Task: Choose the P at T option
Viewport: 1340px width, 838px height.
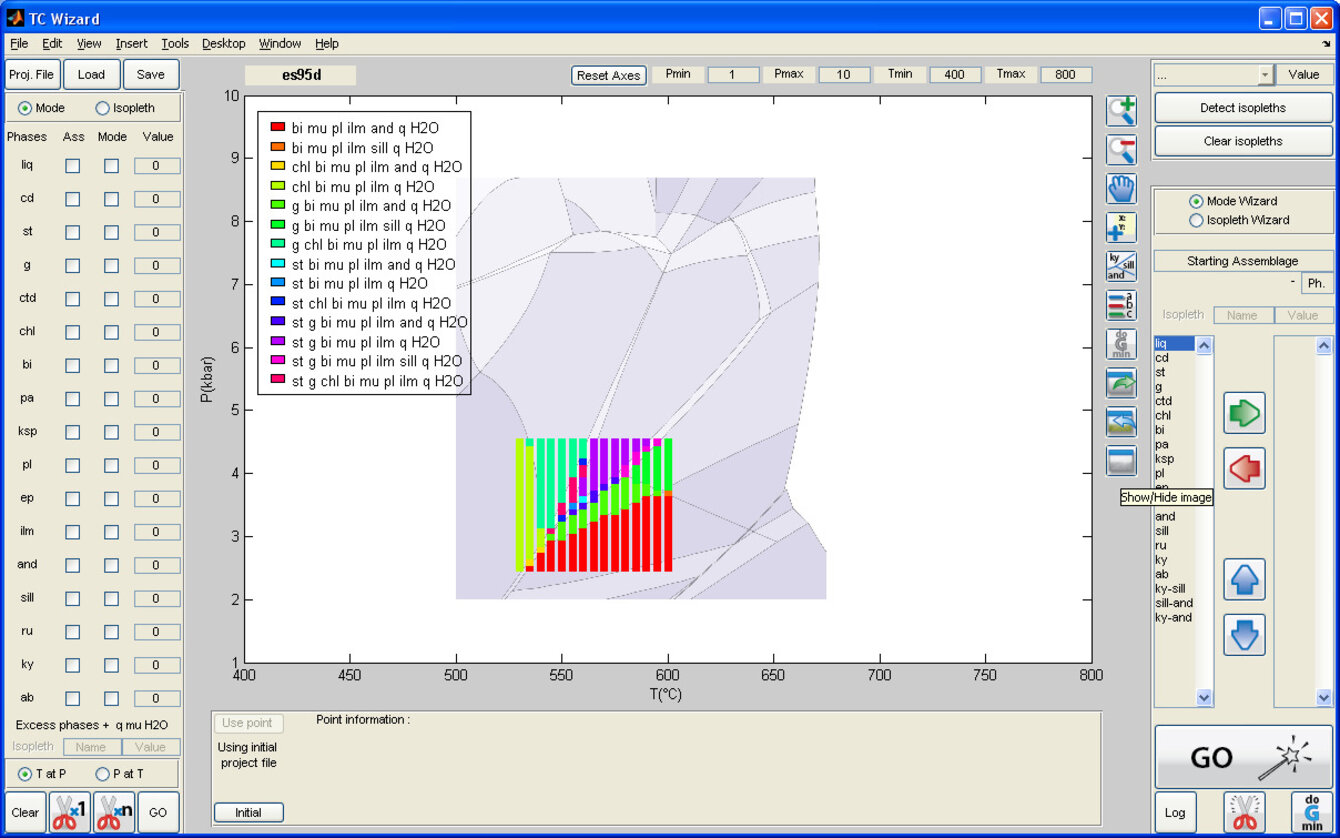Action: (103, 774)
